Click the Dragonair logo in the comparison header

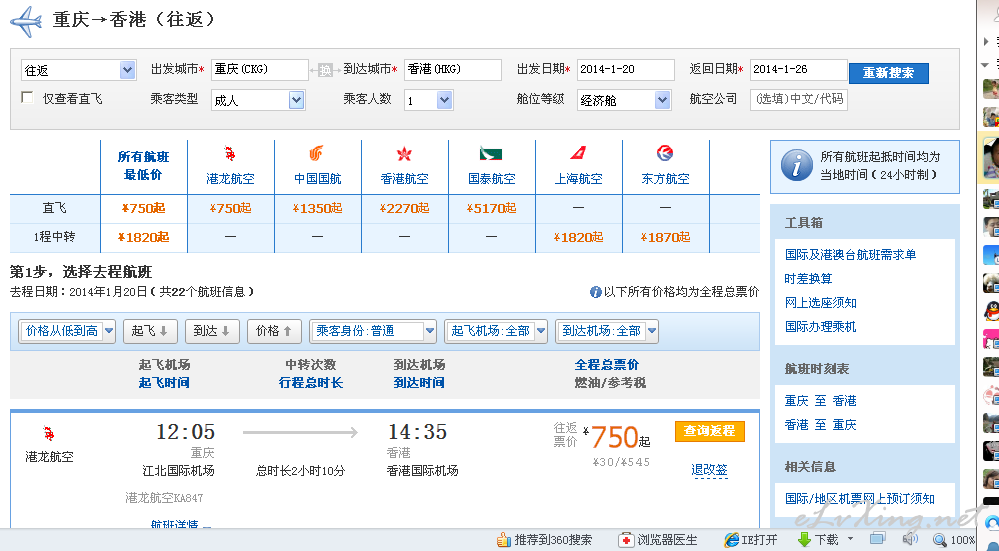point(230,154)
